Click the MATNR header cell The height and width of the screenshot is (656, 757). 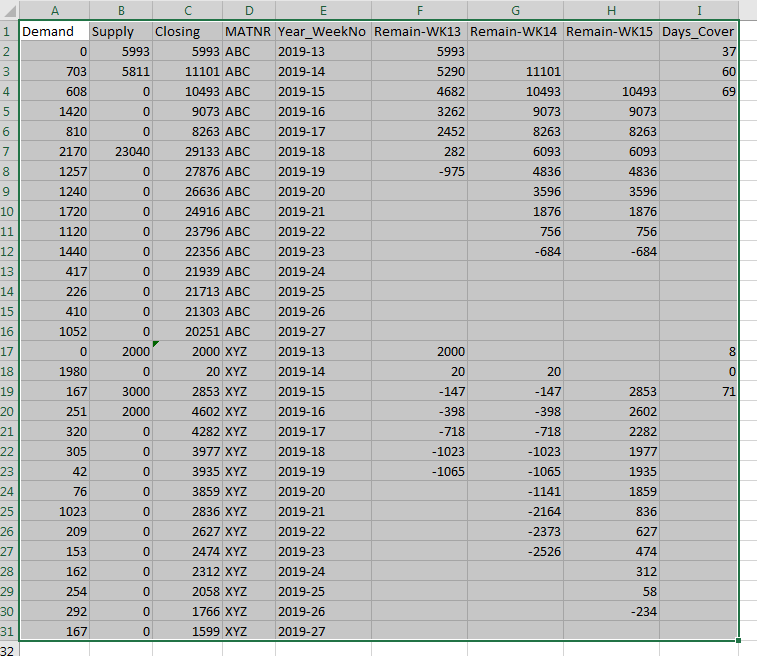[x=249, y=31]
